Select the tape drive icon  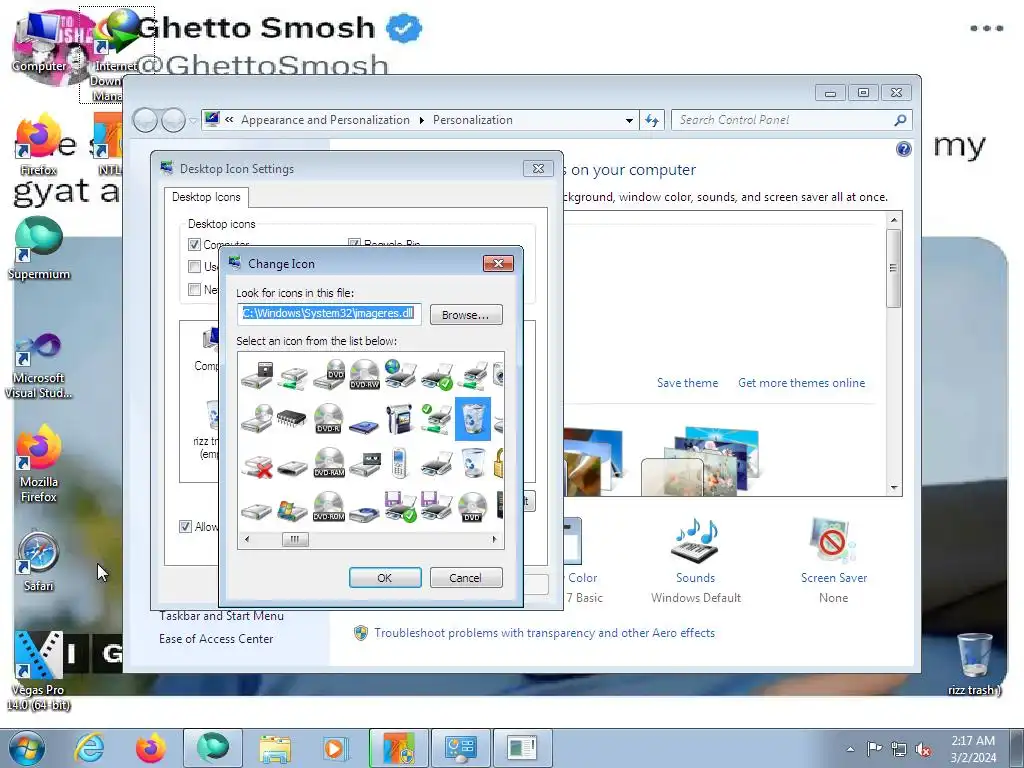pyautogui.click(x=364, y=464)
